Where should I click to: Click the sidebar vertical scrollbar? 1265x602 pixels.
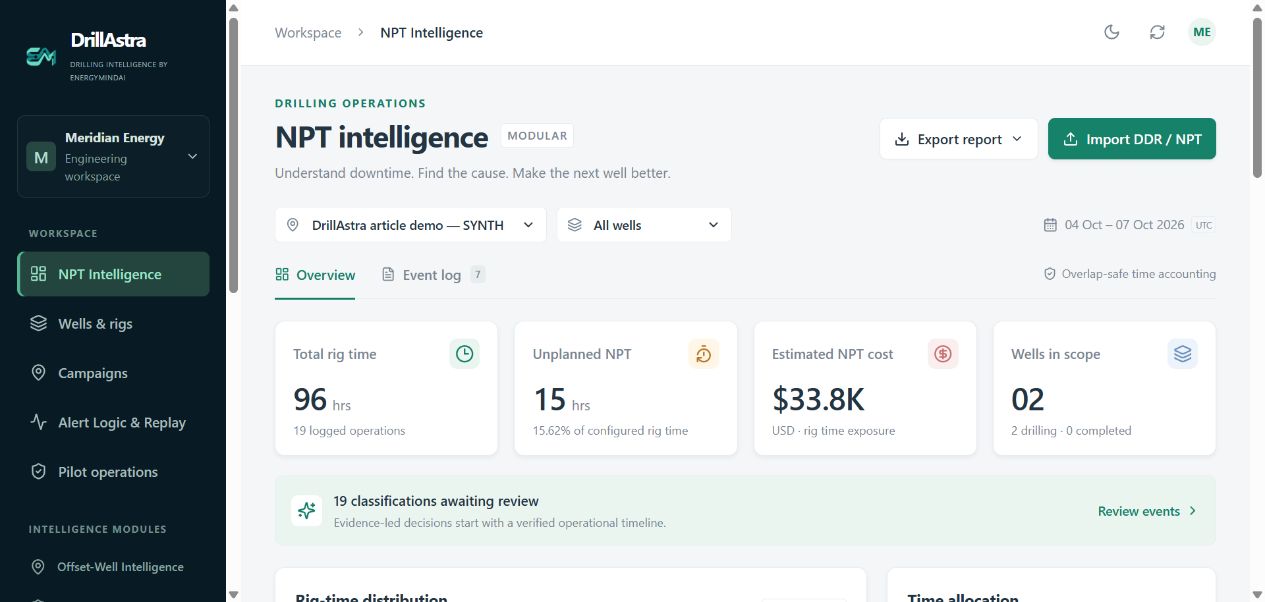(233, 155)
